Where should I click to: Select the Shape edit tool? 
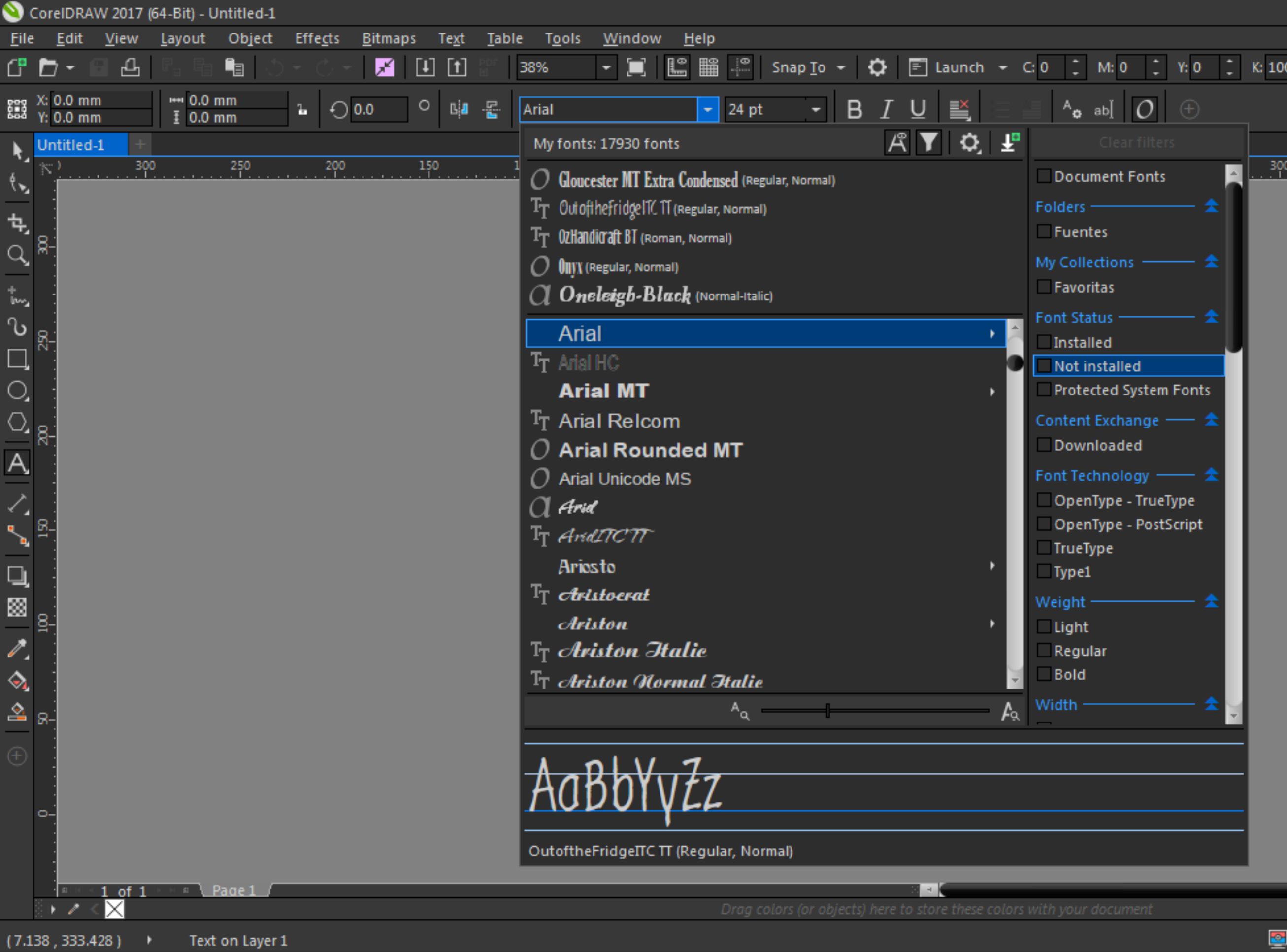pos(17,183)
